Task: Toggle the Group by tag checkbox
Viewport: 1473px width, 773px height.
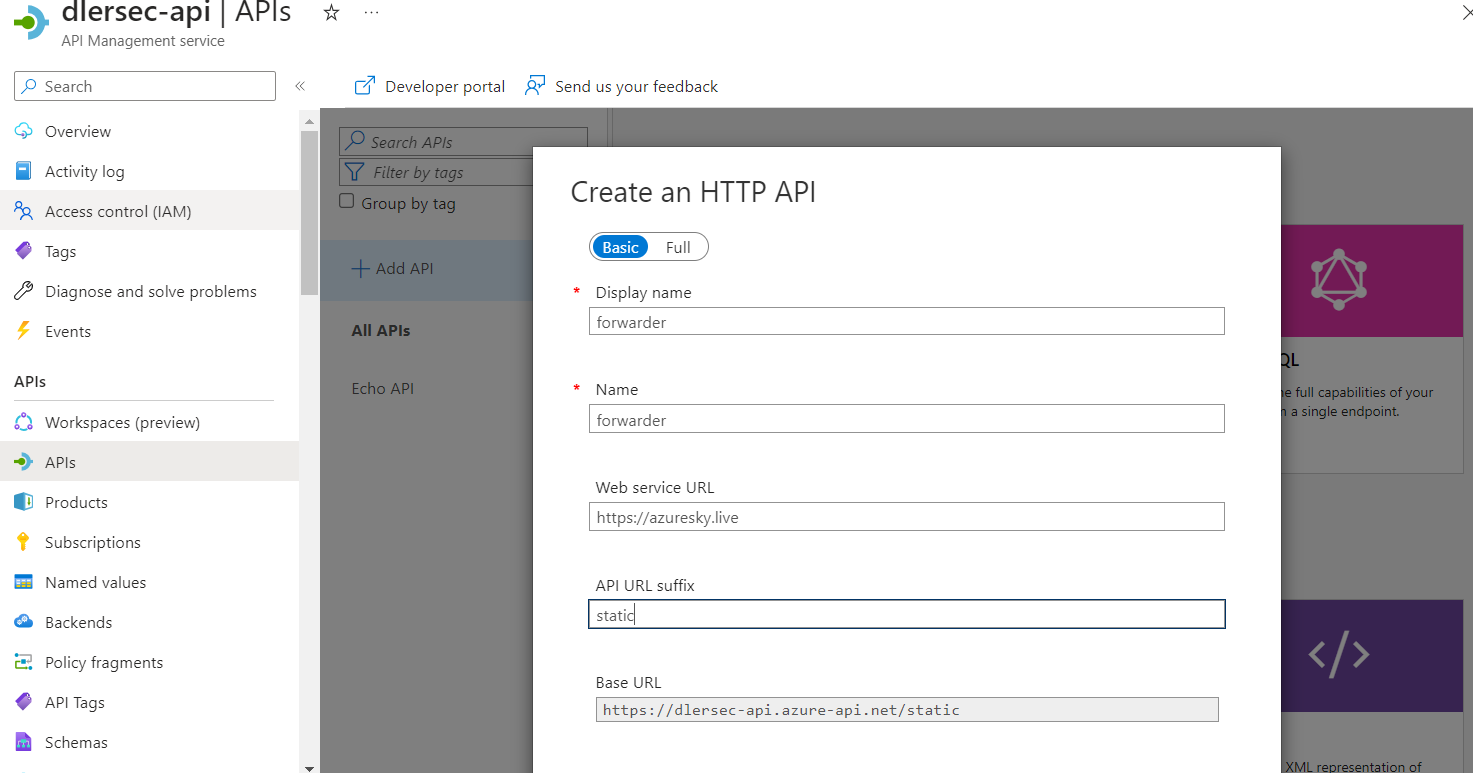Action: coord(347,201)
